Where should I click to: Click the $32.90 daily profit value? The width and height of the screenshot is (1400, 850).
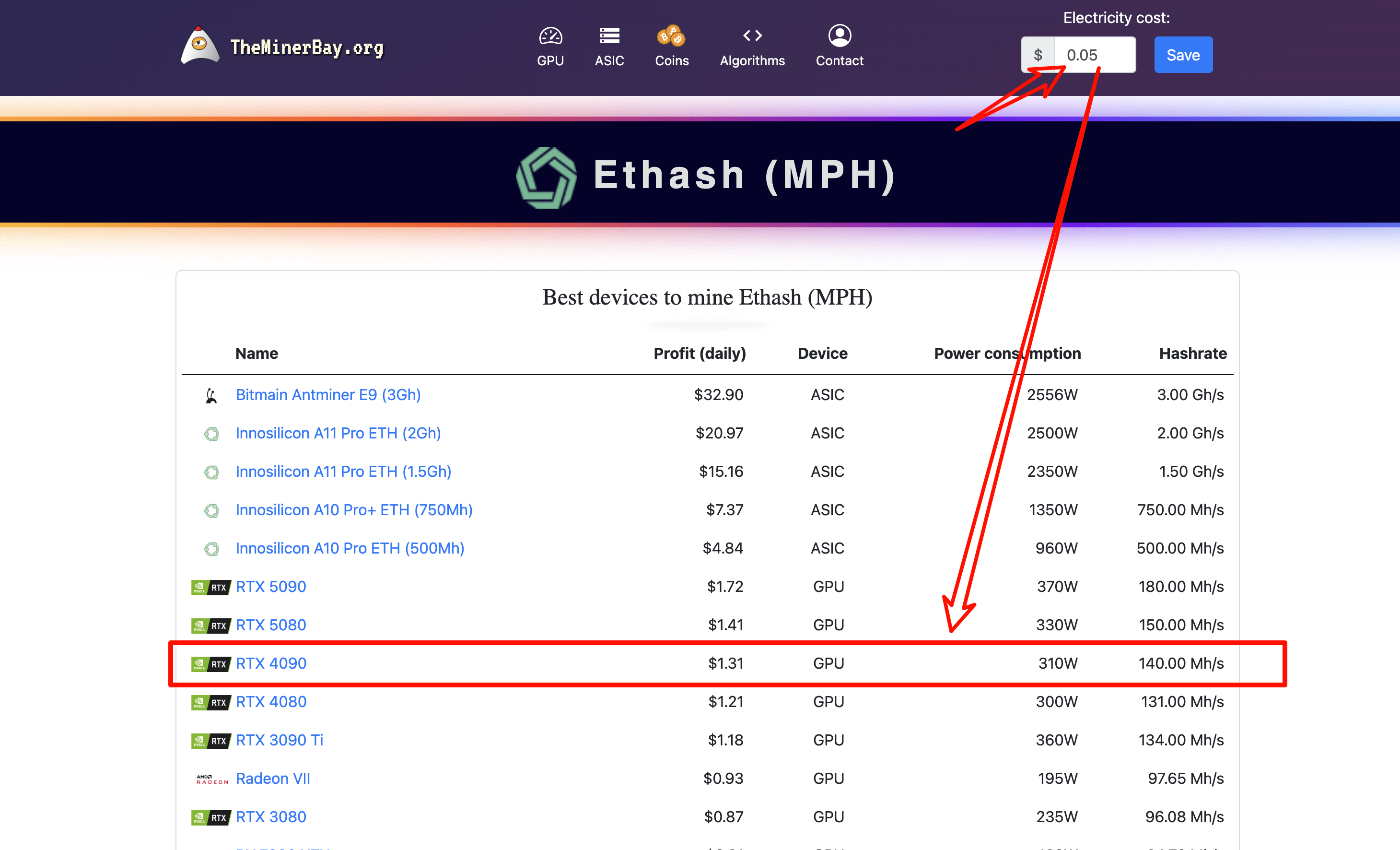[x=718, y=395]
